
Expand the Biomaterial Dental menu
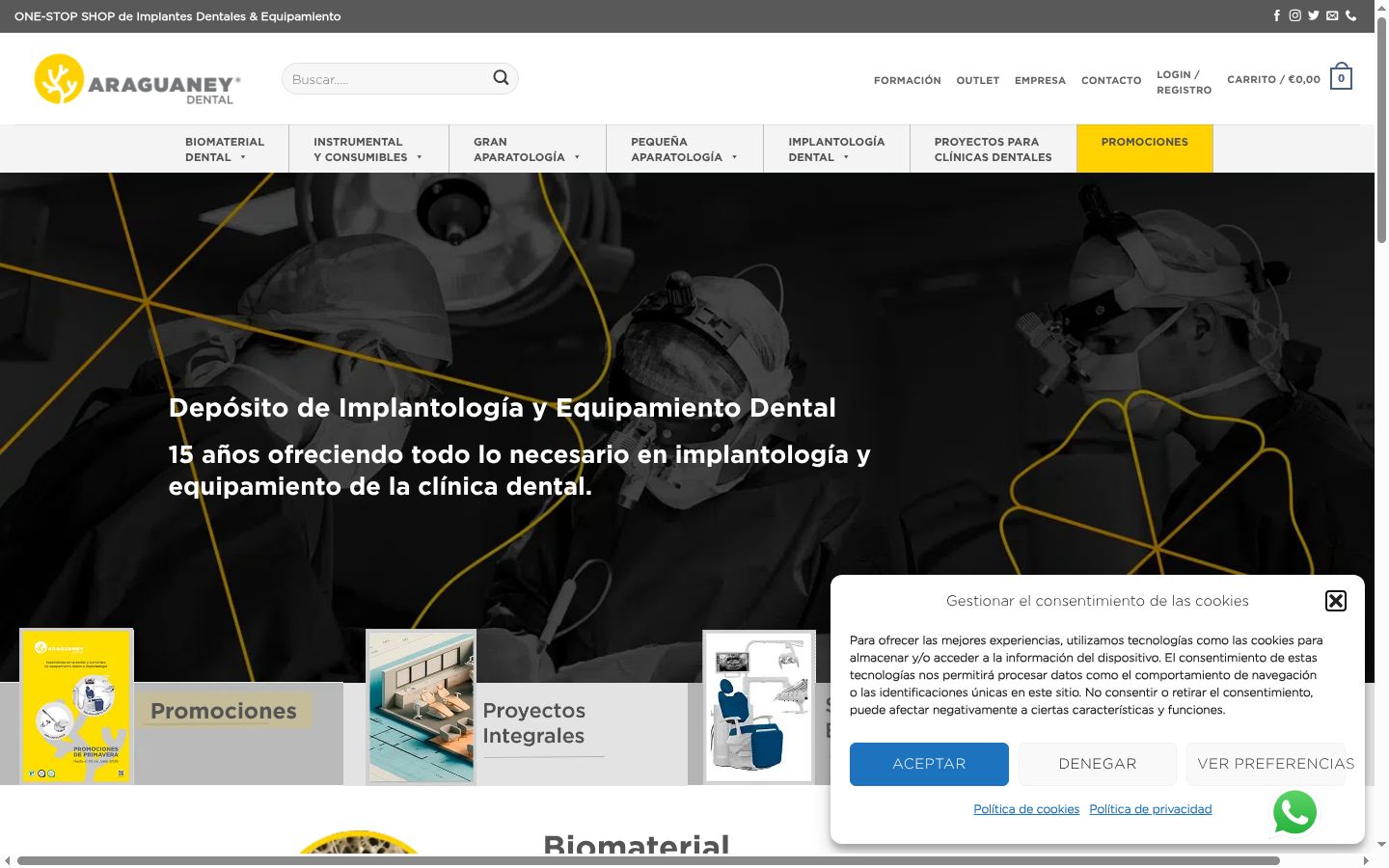point(225,149)
